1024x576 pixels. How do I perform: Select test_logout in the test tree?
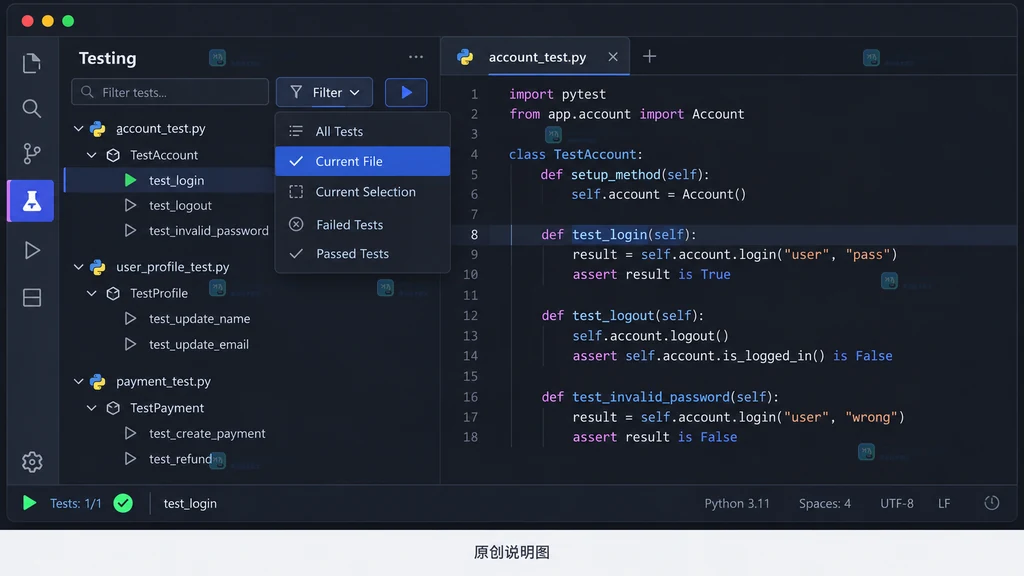(180, 205)
